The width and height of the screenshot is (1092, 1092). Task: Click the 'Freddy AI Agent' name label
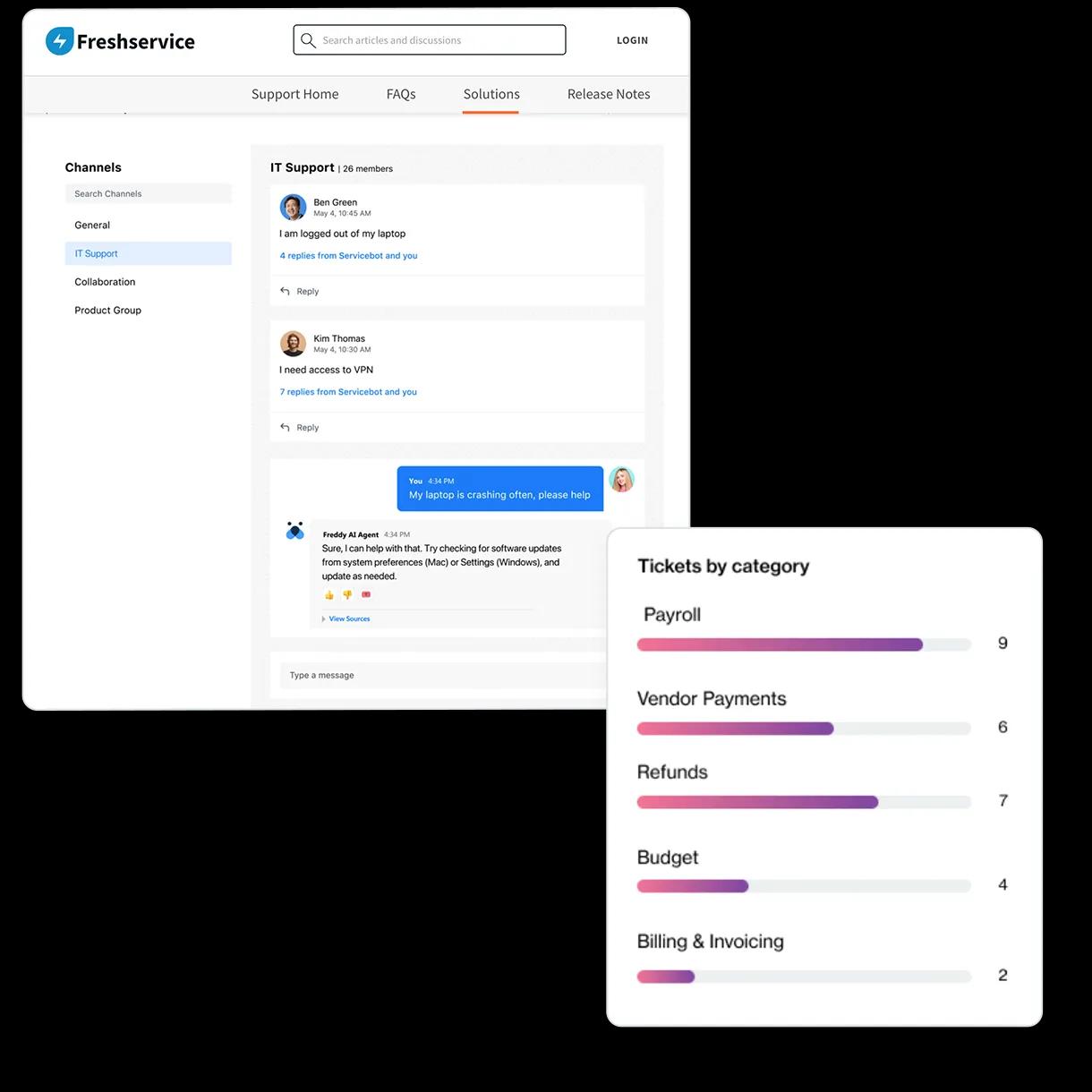click(351, 534)
